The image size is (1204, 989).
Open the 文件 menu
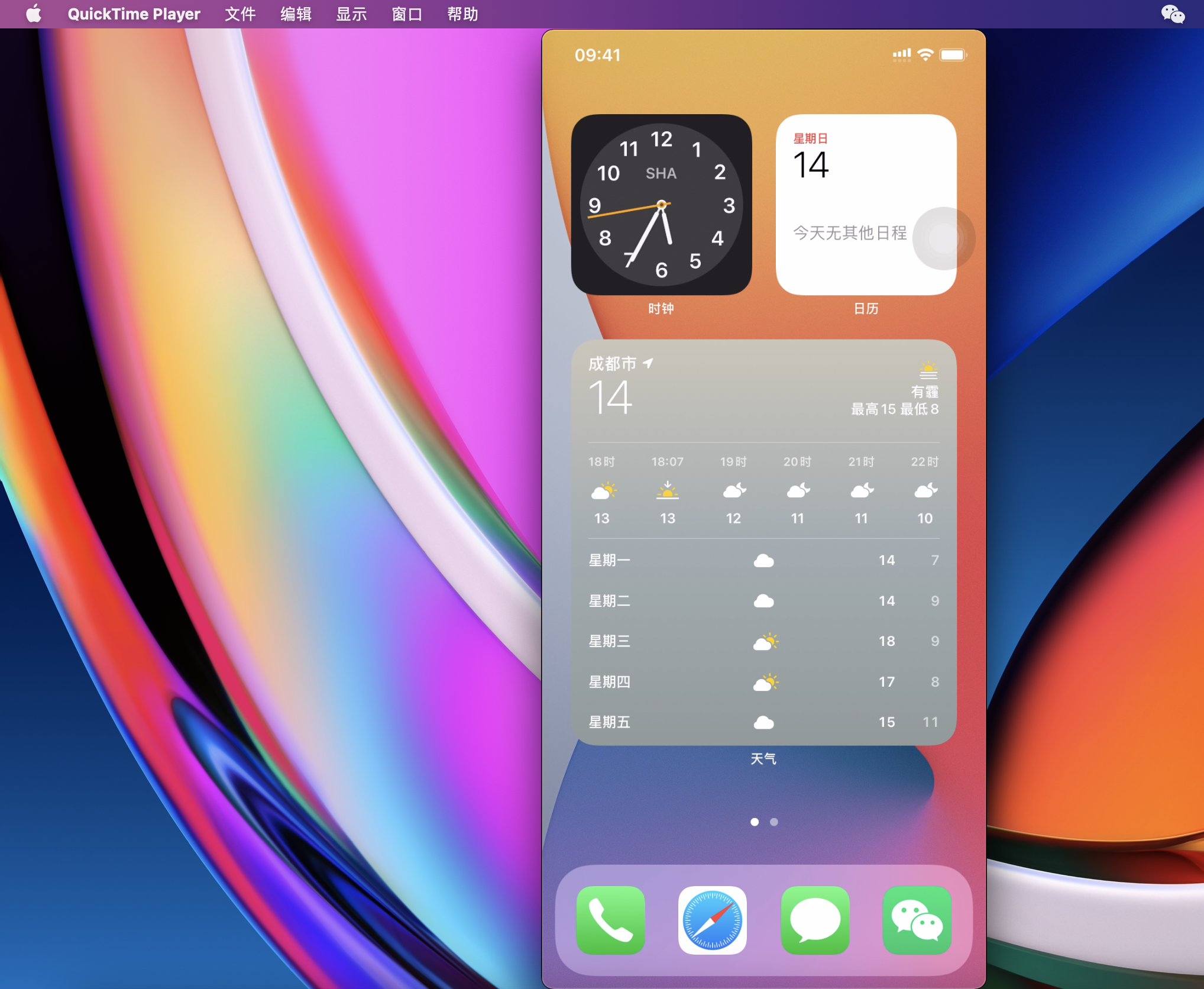240,14
